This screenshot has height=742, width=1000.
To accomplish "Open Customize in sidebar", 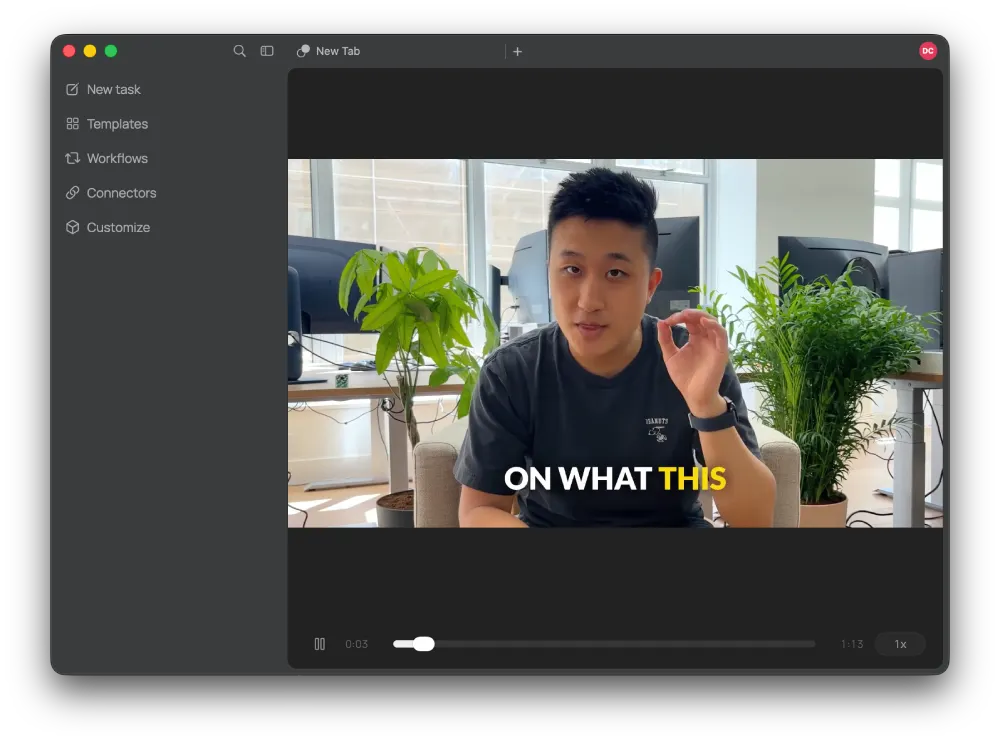I will pyautogui.click(x=118, y=227).
